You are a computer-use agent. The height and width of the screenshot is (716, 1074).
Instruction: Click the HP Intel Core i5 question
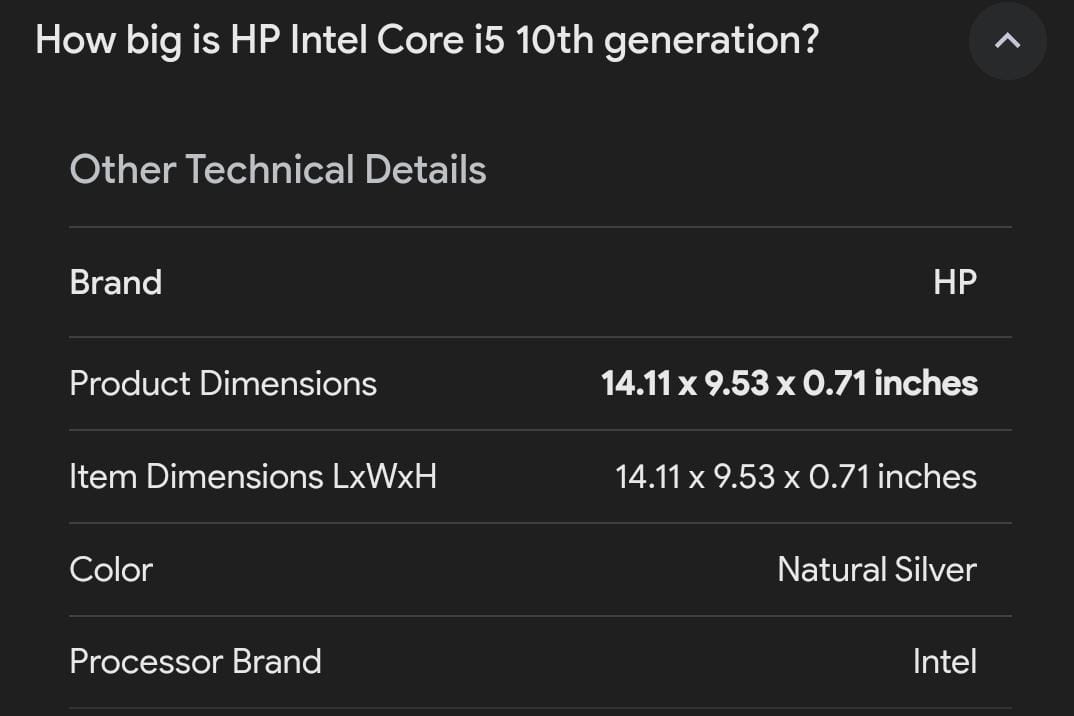pyautogui.click(x=427, y=41)
